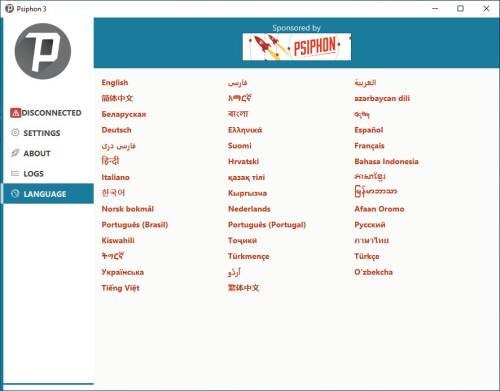Screen dimensions: 500x391
Task: Click the Settings gear icon
Action: (15, 133)
